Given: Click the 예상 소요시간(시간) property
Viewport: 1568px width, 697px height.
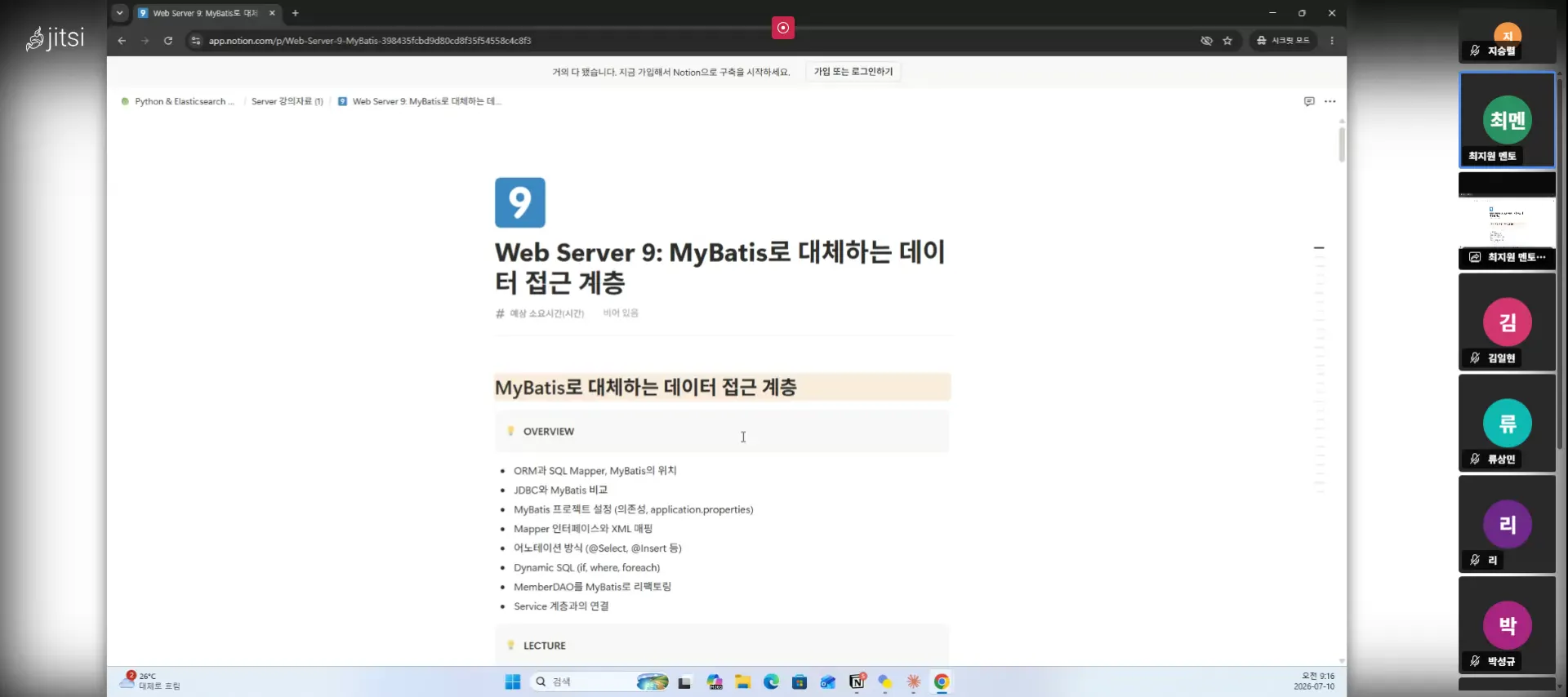Looking at the screenshot, I should pos(540,313).
